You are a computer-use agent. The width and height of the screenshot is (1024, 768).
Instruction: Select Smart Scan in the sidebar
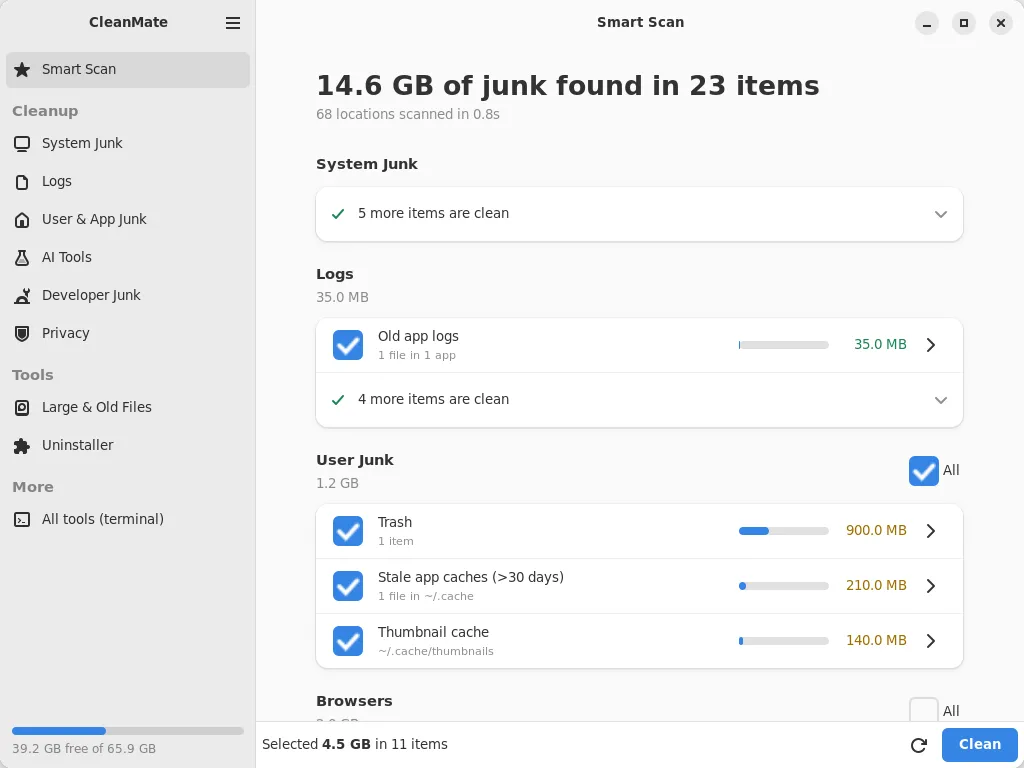128,70
